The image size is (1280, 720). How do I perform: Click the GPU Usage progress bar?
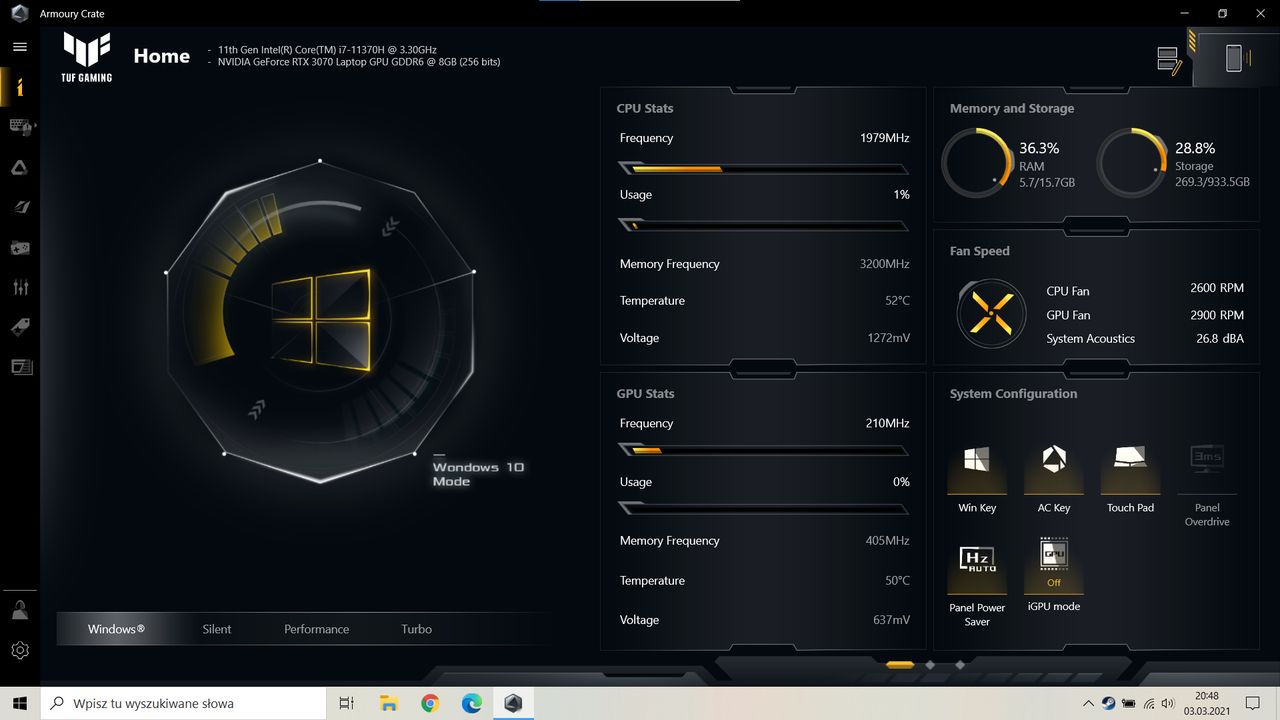(x=764, y=508)
